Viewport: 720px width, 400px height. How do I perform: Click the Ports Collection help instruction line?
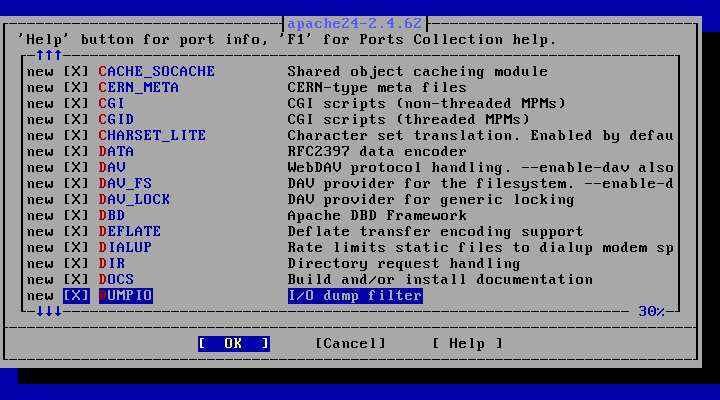[287, 39]
